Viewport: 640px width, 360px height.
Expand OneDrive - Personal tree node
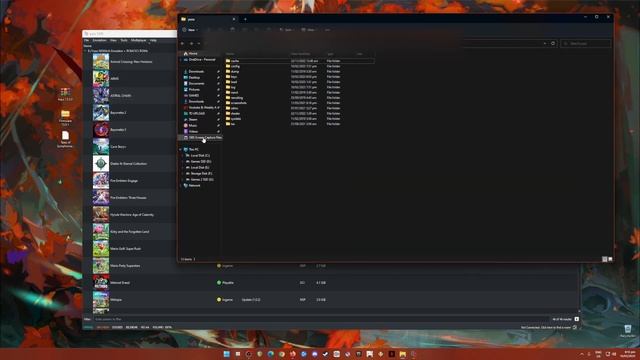click(x=181, y=60)
